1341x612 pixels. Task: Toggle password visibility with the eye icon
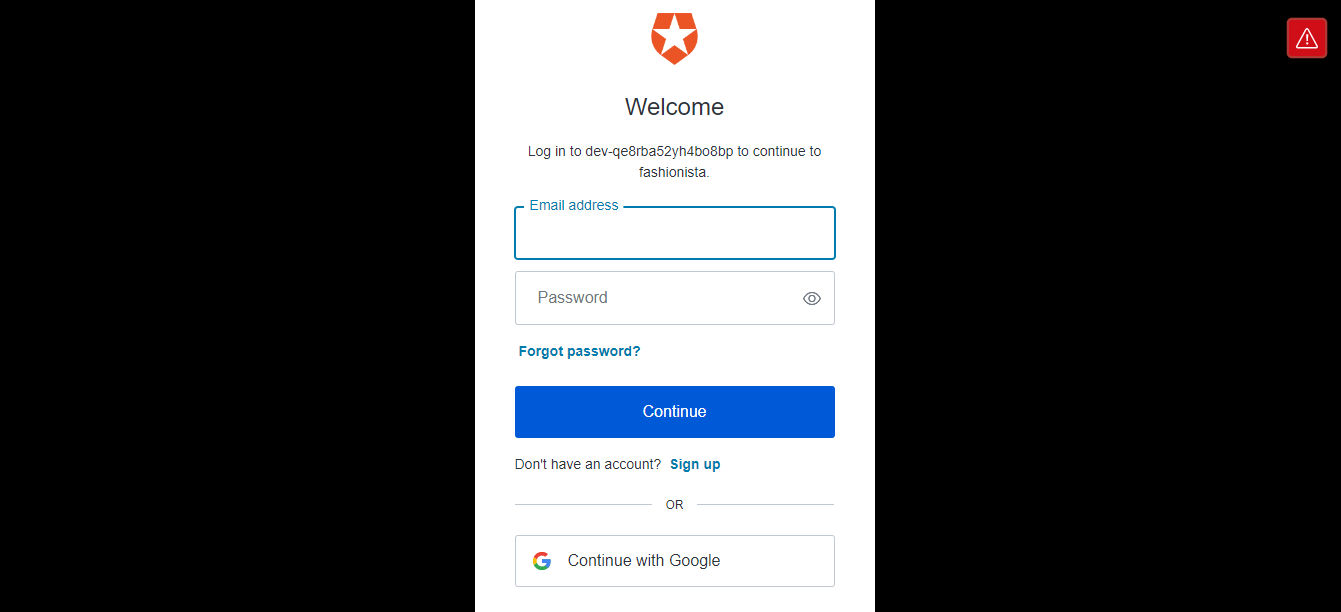(x=812, y=298)
